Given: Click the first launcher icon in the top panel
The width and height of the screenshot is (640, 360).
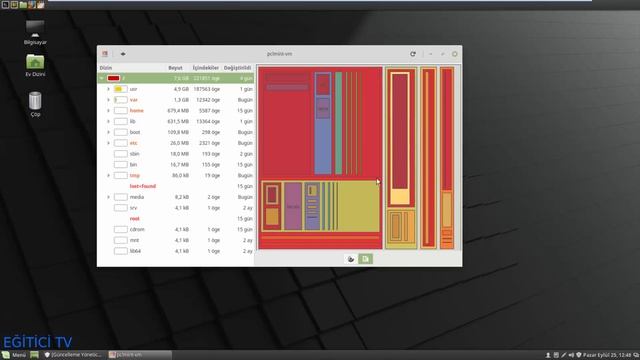Looking at the screenshot, I should (x=5, y=4).
